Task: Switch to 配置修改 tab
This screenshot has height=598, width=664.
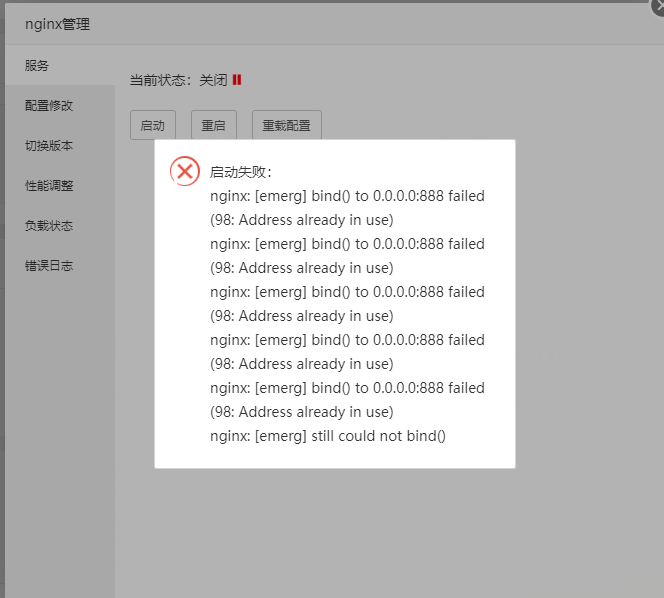Action: [60, 105]
